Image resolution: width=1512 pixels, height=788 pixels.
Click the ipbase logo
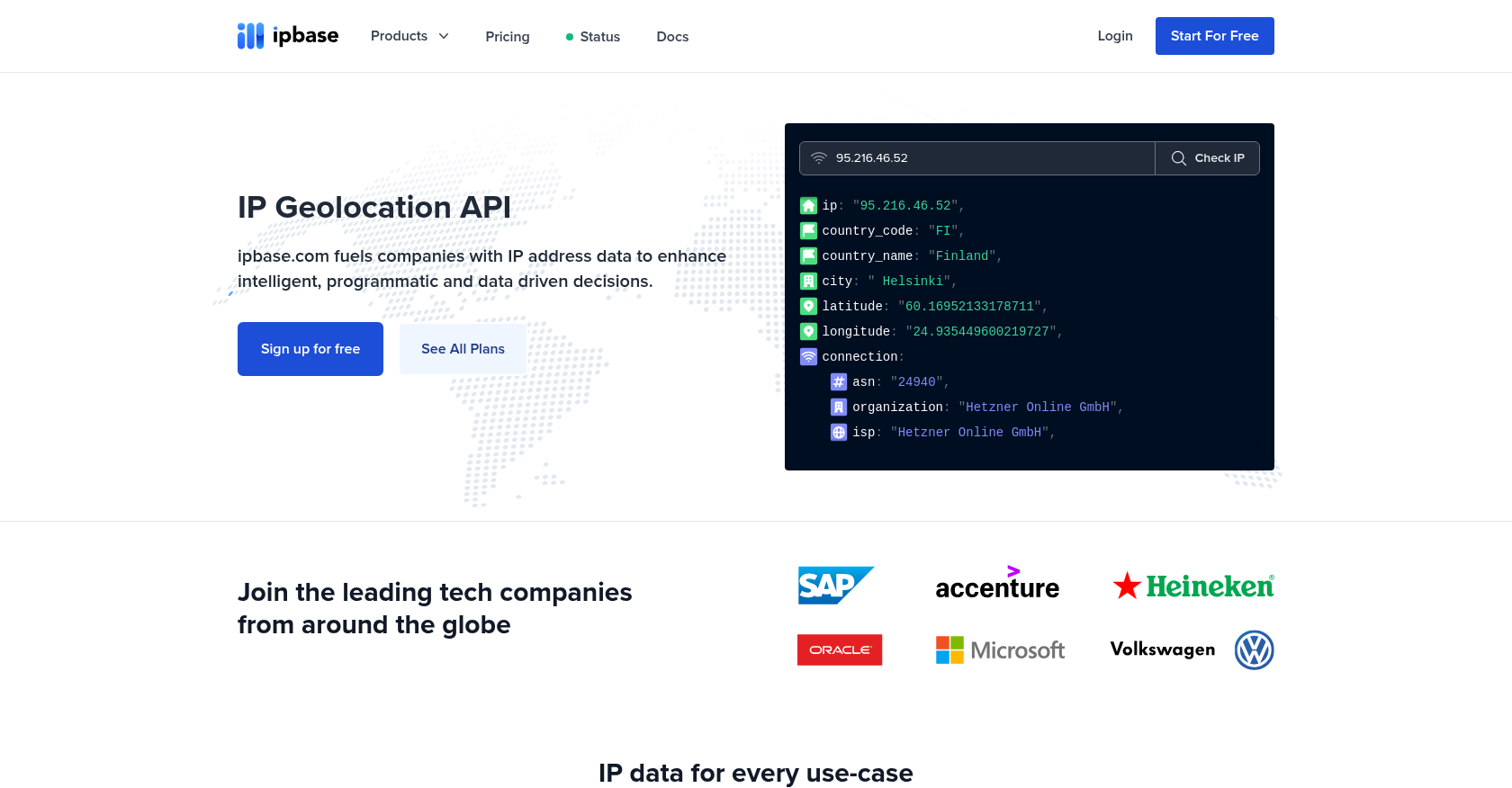[288, 36]
